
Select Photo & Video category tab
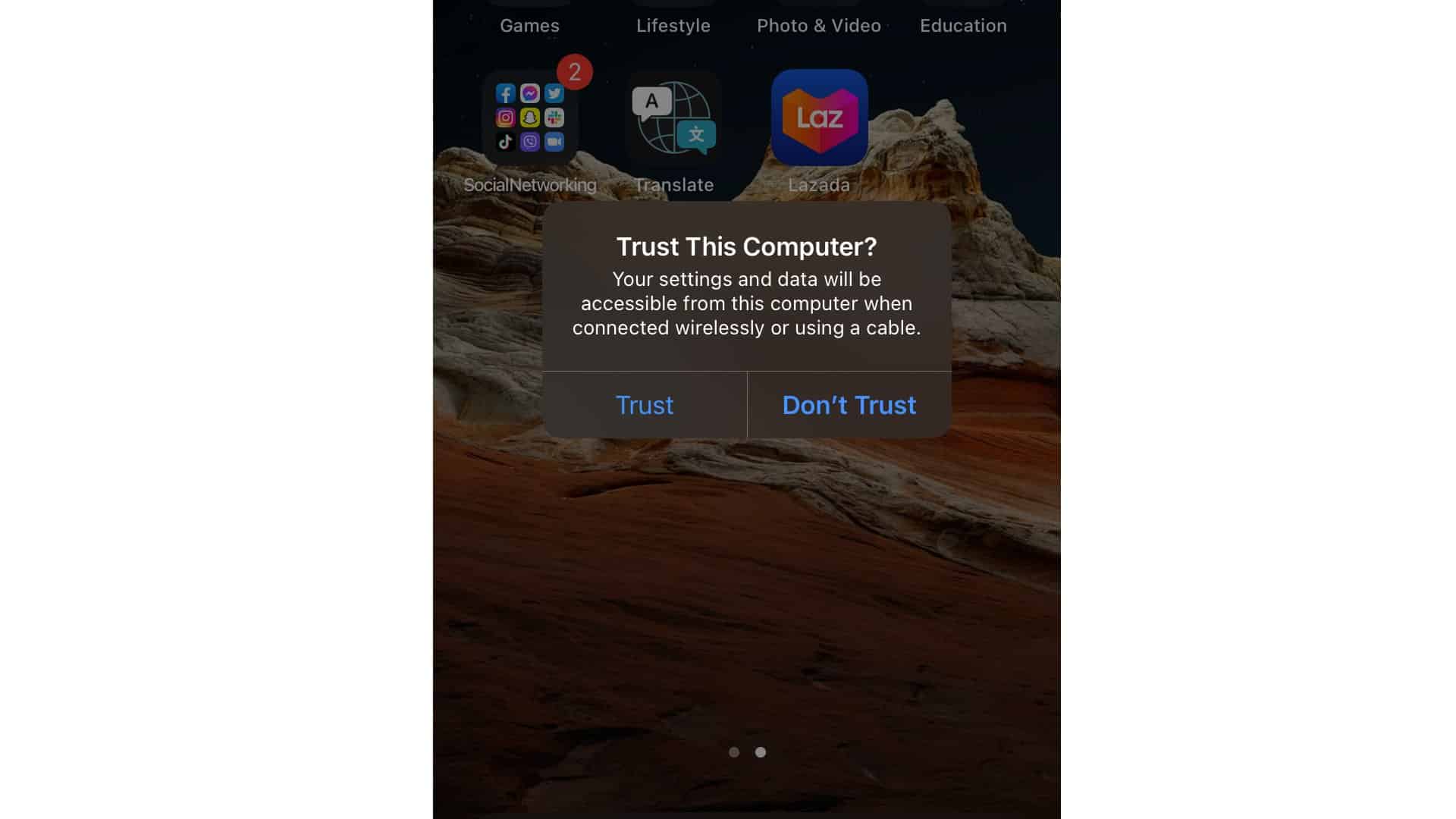[x=819, y=25]
